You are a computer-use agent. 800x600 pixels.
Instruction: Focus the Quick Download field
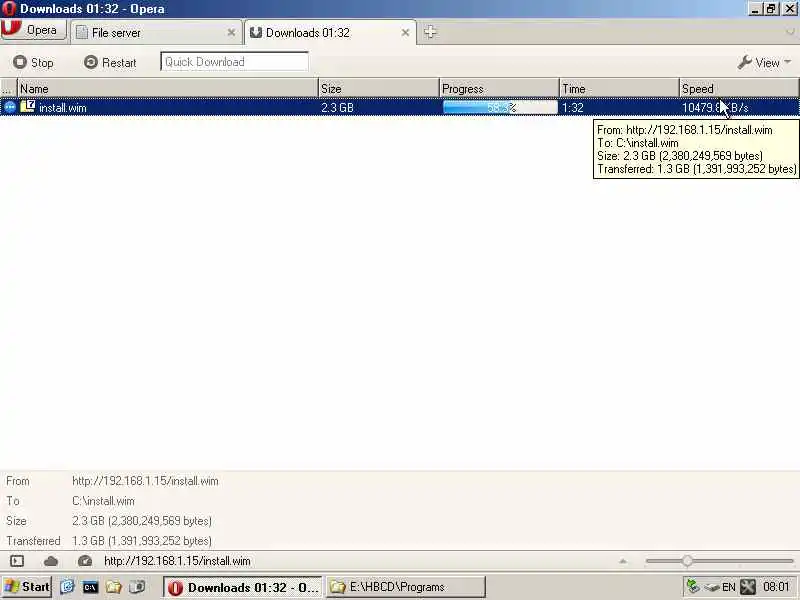234,62
